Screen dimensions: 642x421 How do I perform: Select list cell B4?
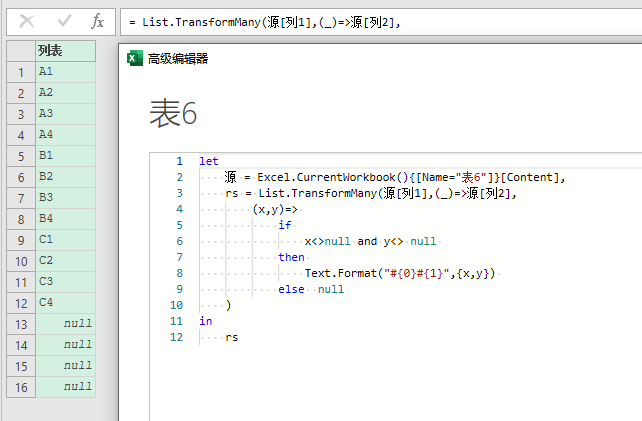click(66, 219)
